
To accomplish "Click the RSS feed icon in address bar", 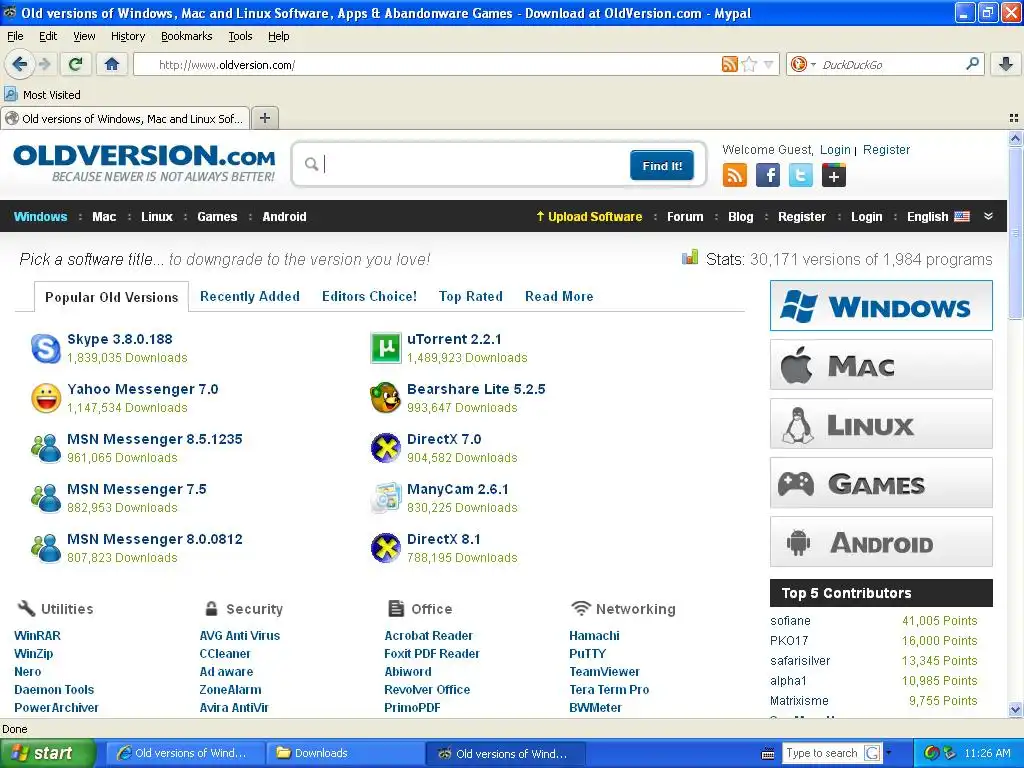I will [x=729, y=64].
